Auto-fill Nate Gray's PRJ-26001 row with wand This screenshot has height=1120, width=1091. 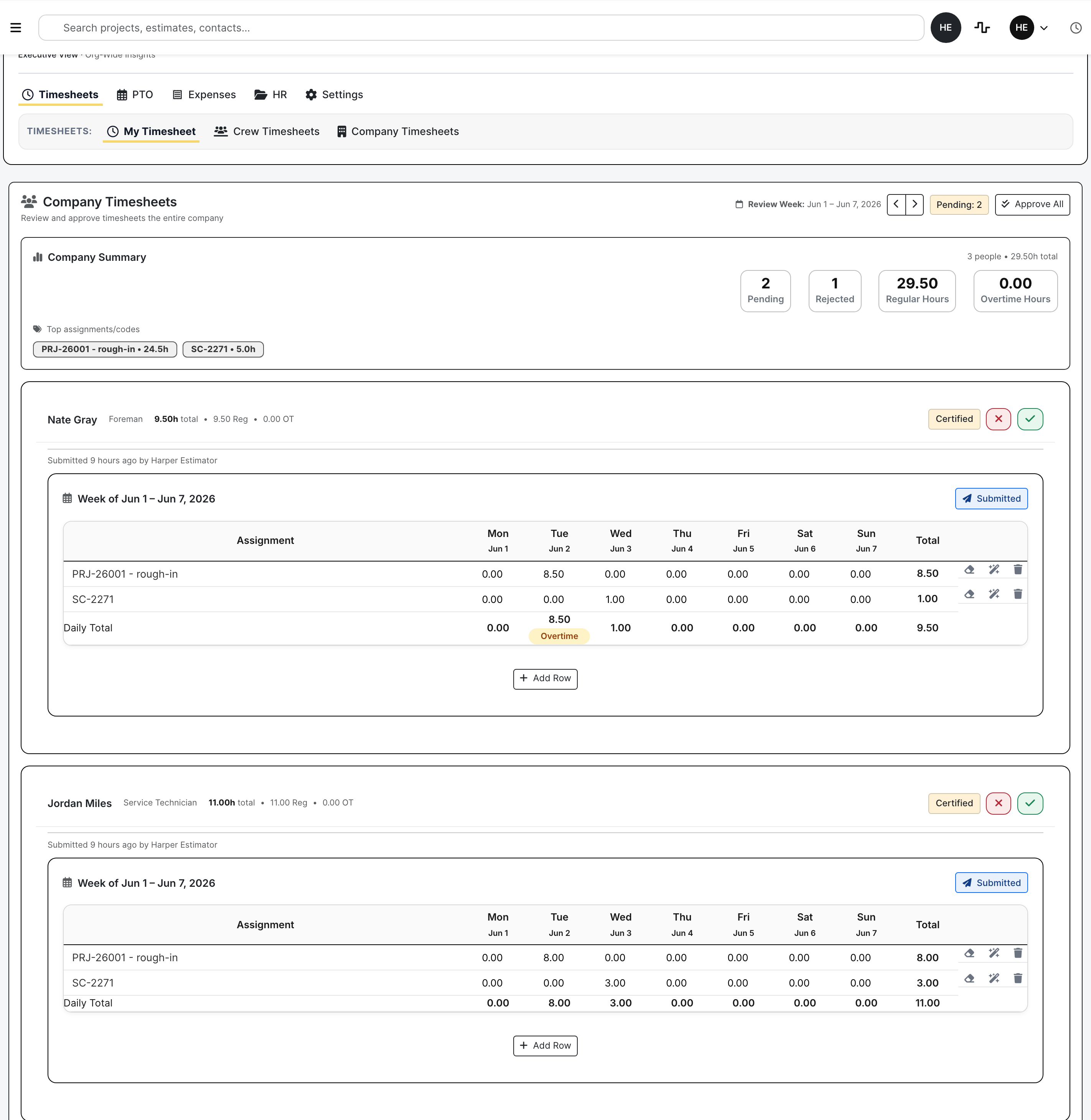[x=994, y=570]
